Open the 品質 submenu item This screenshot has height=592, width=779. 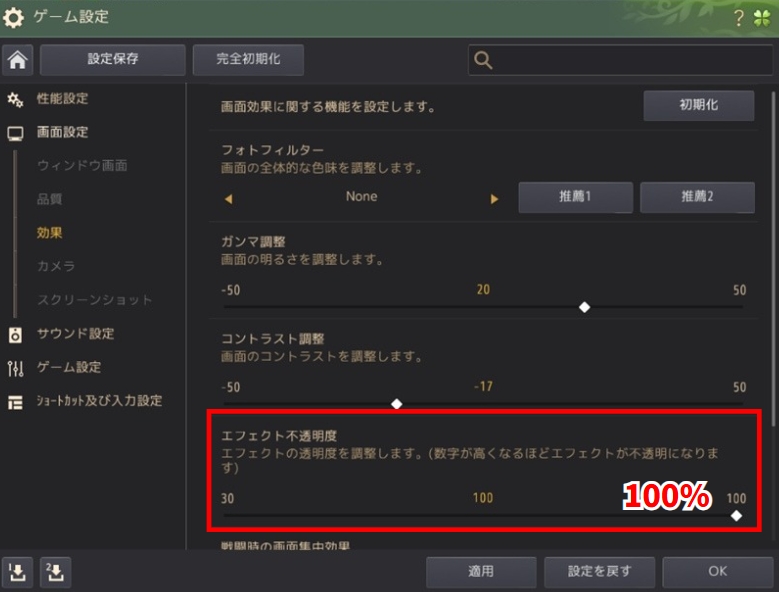click(49, 199)
